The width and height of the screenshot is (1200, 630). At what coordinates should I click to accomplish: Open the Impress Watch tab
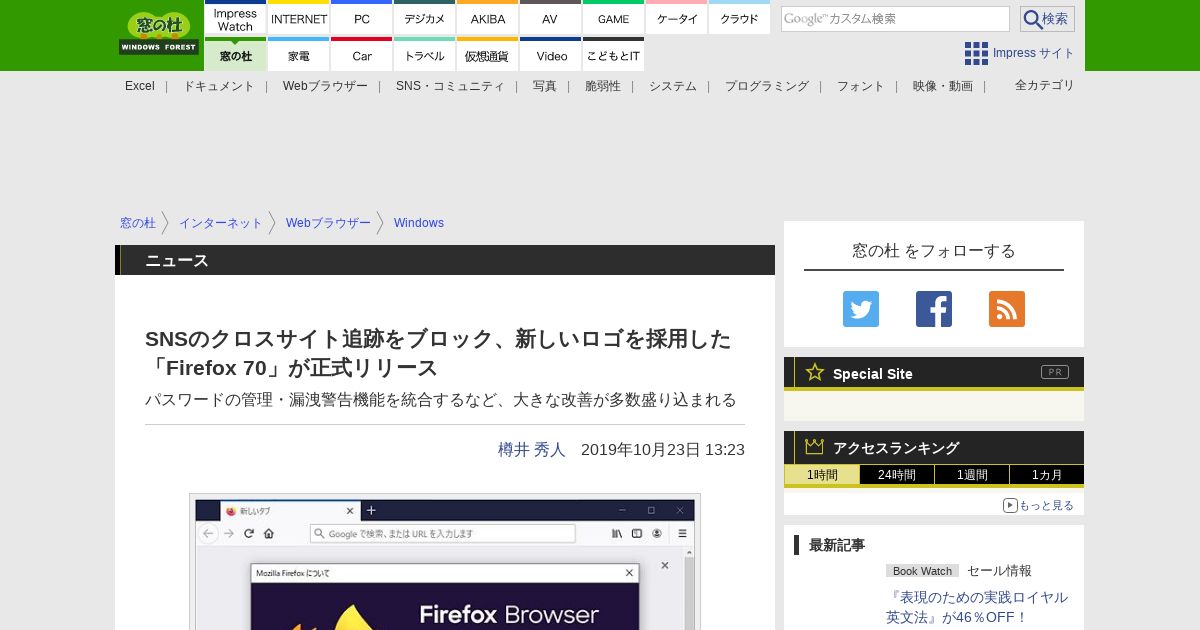pos(235,19)
